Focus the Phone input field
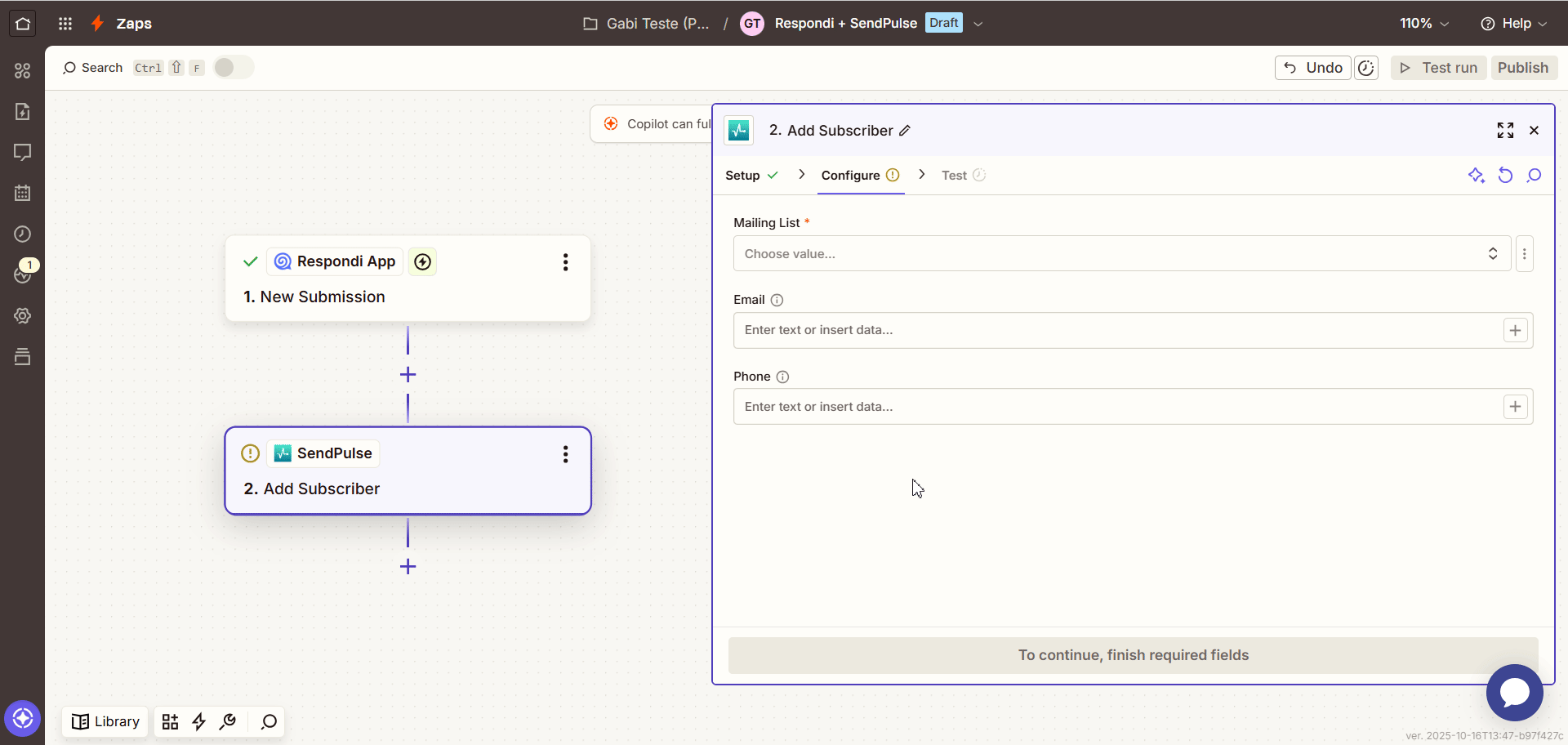Viewport: 1568px width, 745px height. (1133, 407)
